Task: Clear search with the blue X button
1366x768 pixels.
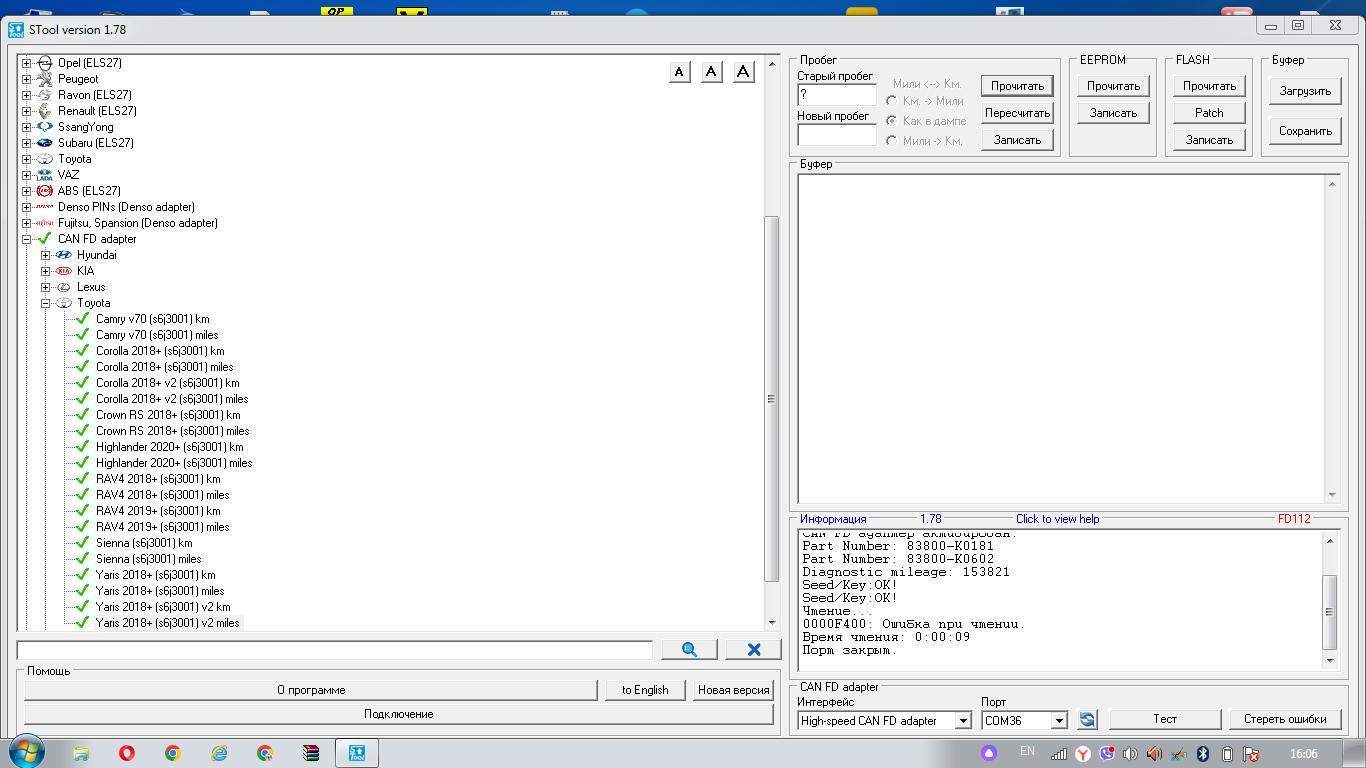Action: click(754, 649)
